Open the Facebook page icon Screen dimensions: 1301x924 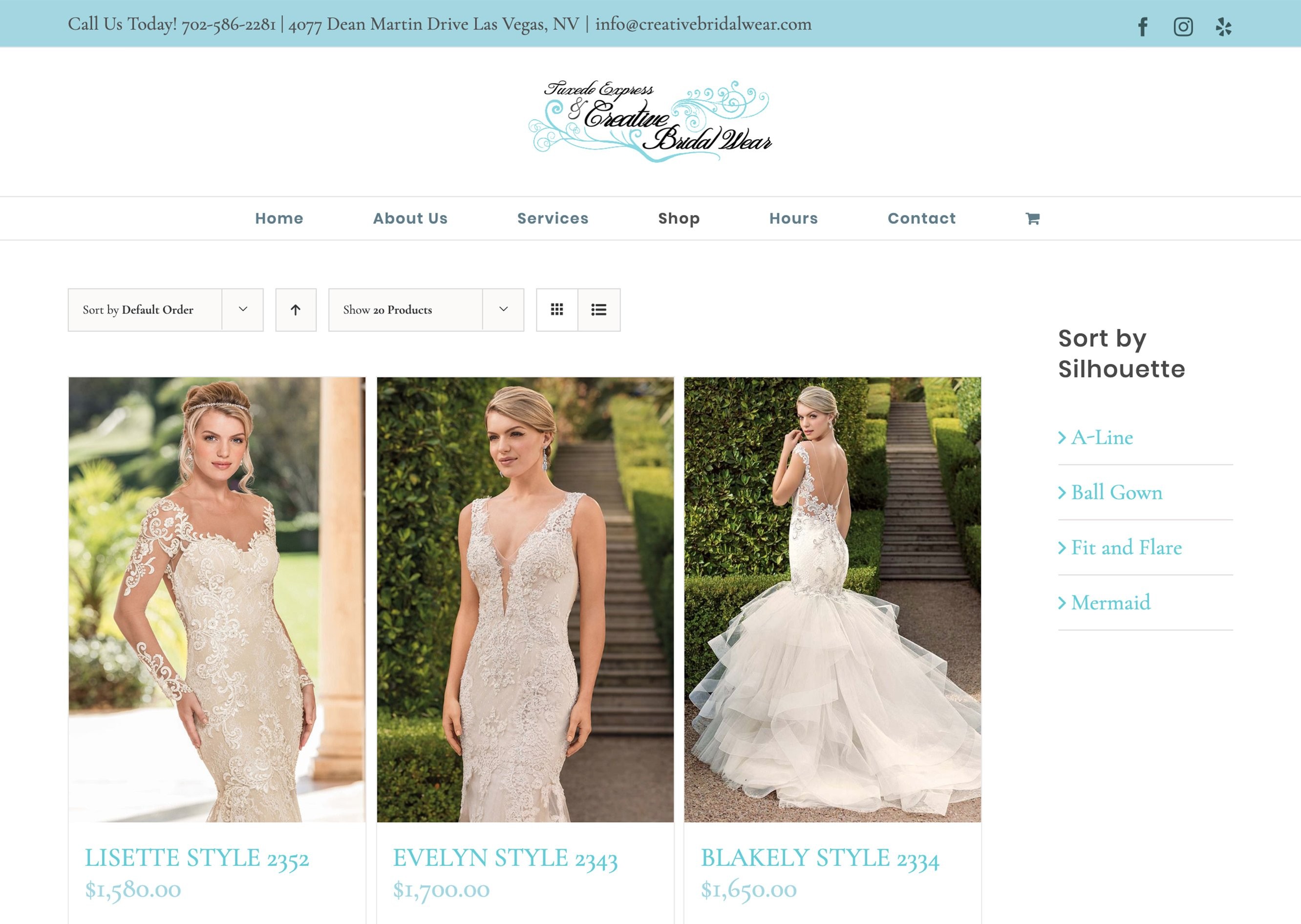coord(1142,26)
